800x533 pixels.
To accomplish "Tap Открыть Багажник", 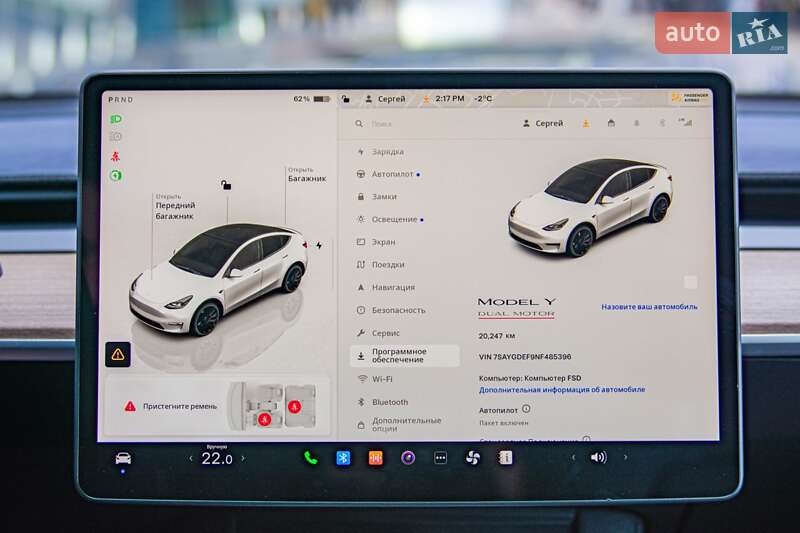I will (x=307, y=174).
